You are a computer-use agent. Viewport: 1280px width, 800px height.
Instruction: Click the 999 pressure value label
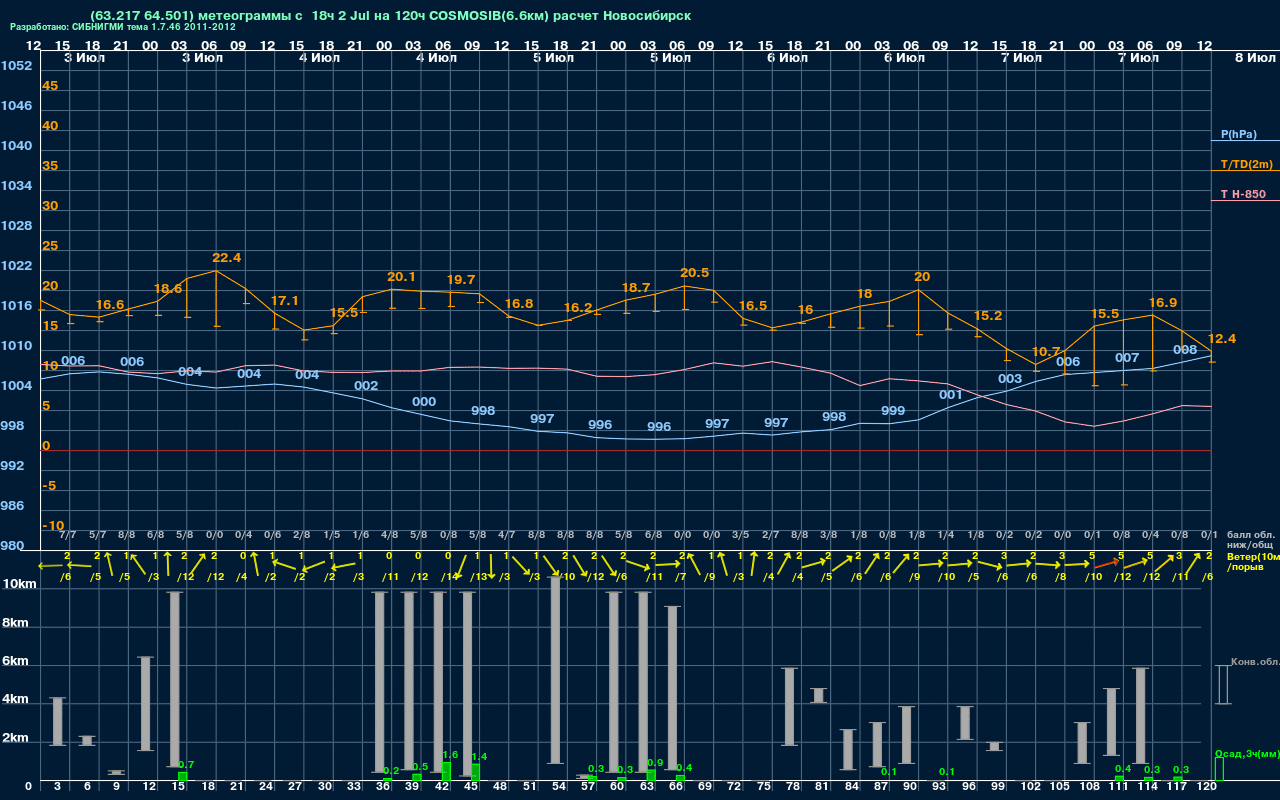pos(893,411)
